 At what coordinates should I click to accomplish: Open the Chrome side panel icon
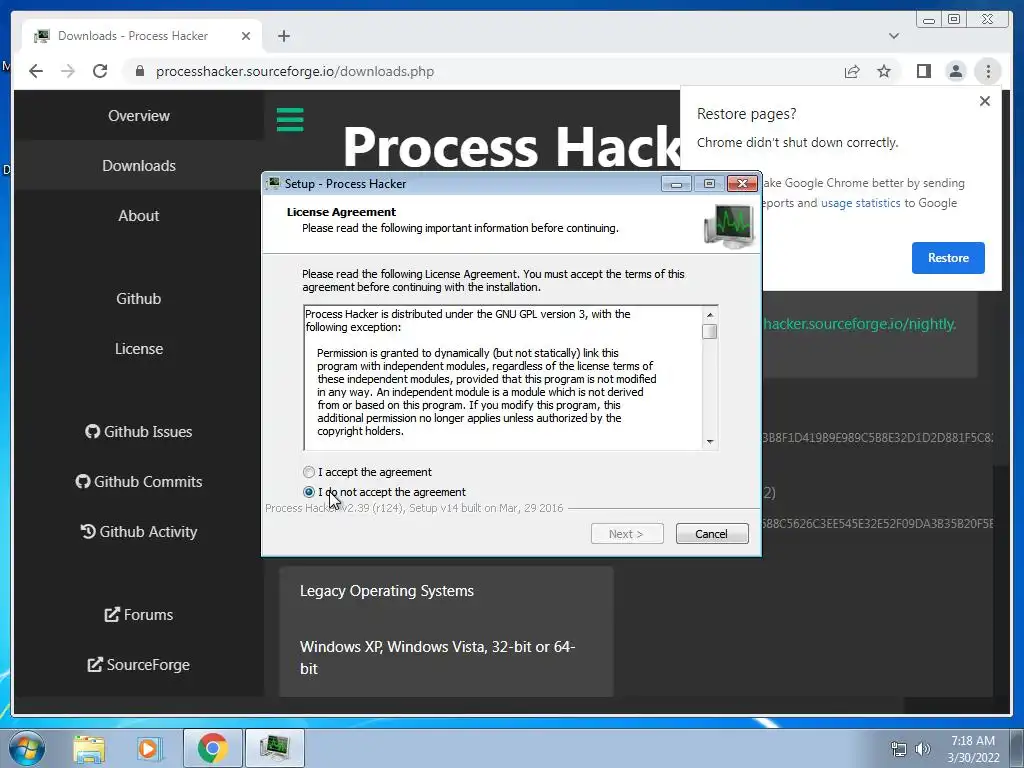pos(923,71)
